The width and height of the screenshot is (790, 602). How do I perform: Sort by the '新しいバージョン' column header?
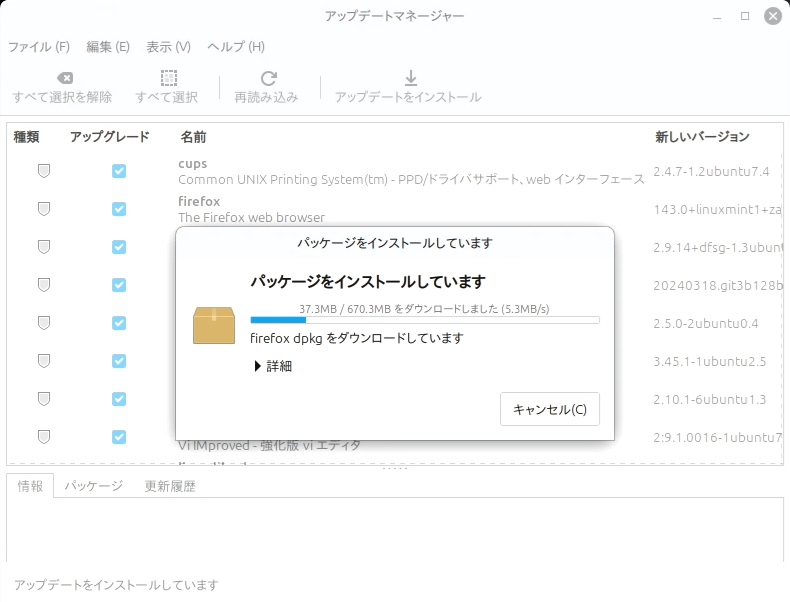(702, 137)
